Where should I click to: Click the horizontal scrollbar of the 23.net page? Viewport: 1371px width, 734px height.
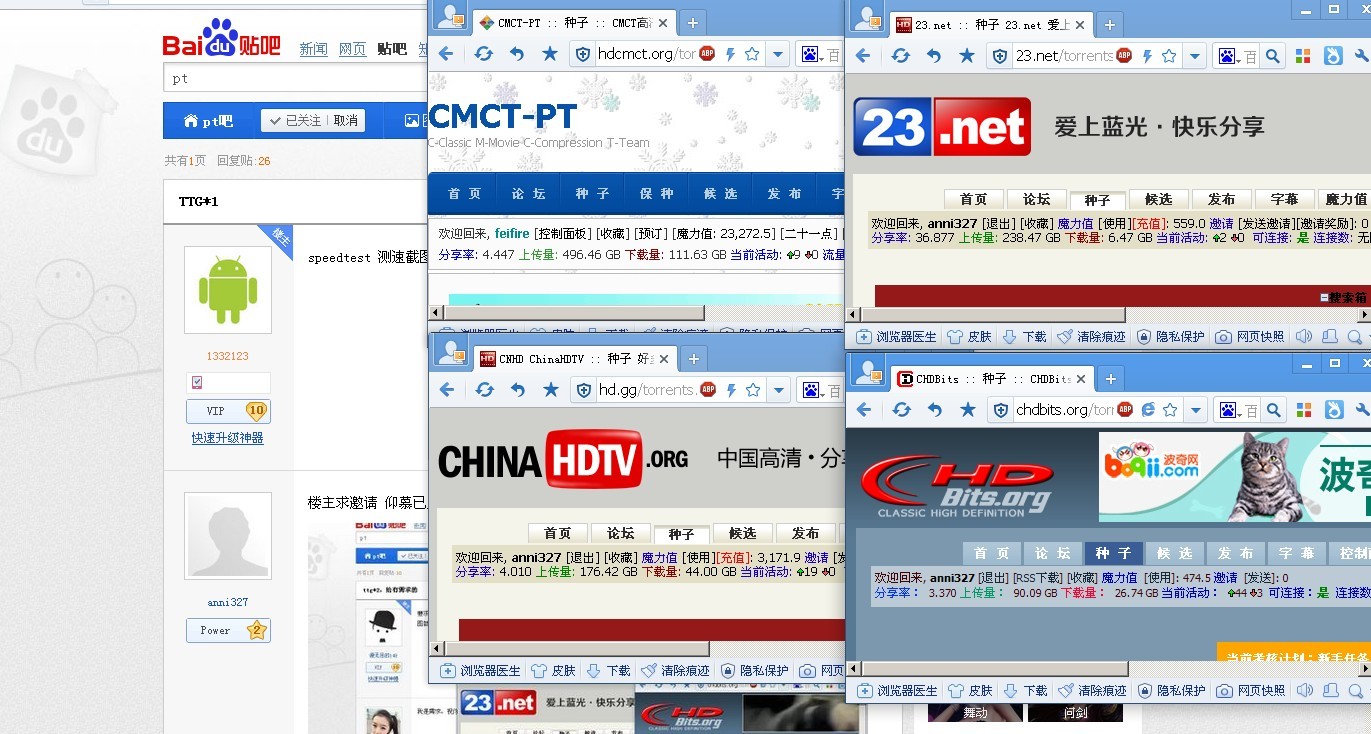(991, 315)
